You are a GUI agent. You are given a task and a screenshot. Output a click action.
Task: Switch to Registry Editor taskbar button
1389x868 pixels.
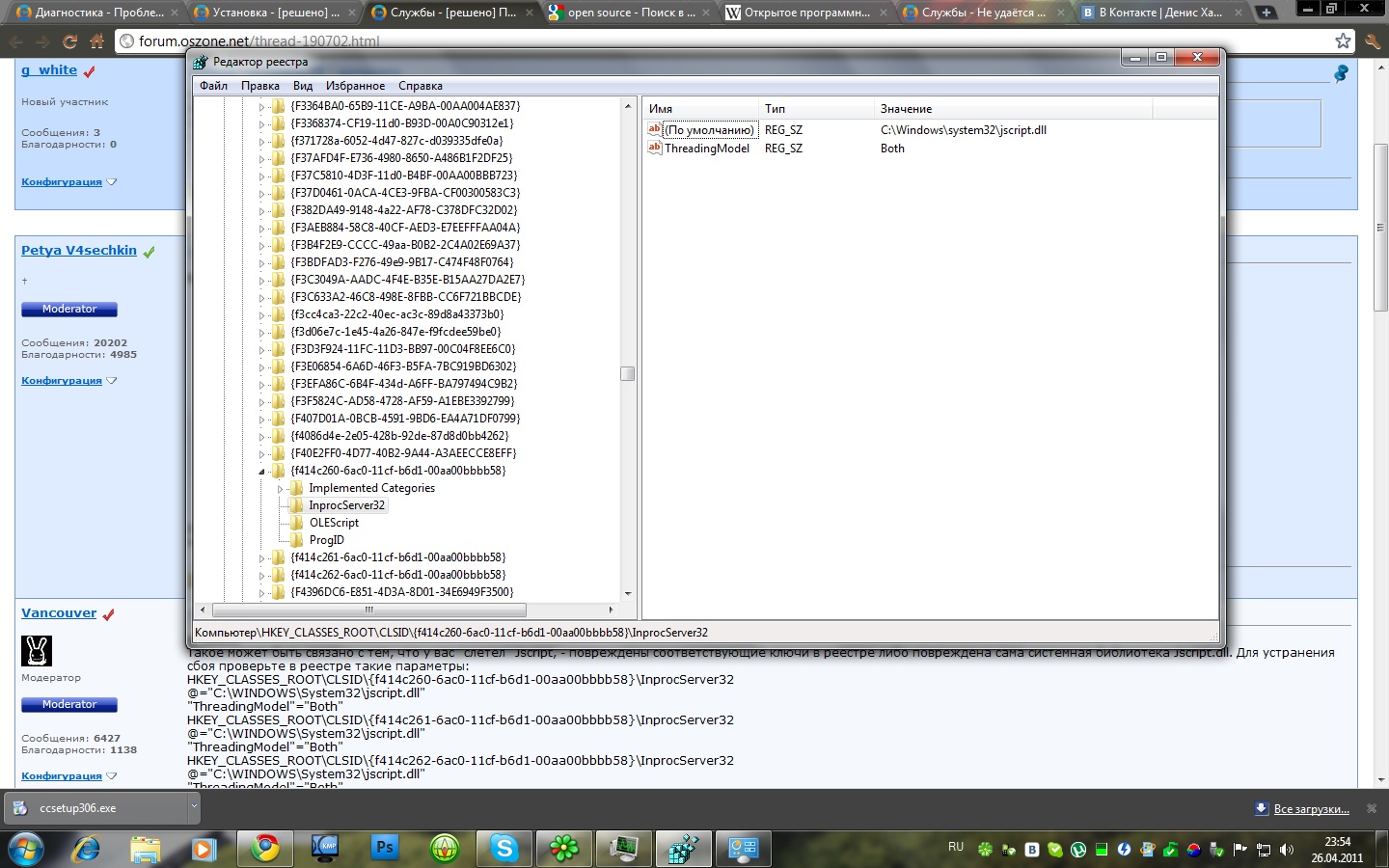click(684, 849)
